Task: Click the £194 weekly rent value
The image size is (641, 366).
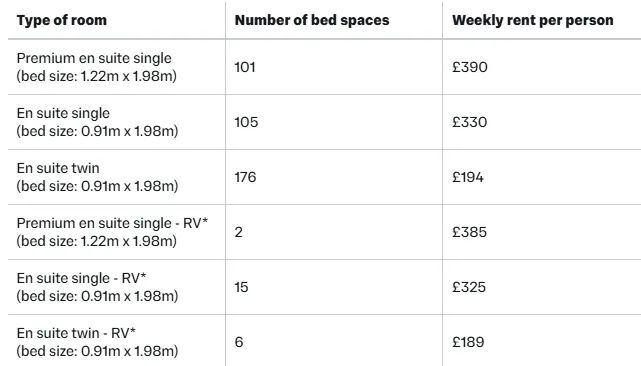Action: coord(468,177)
